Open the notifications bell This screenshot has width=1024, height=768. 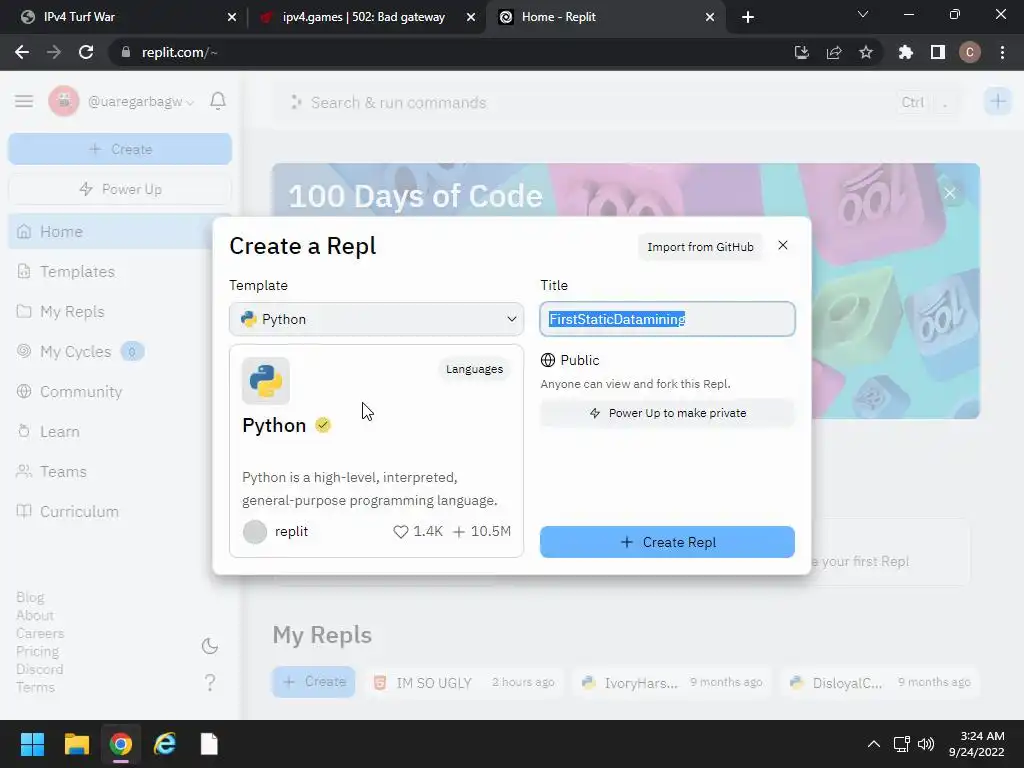(x=218, y=101)
